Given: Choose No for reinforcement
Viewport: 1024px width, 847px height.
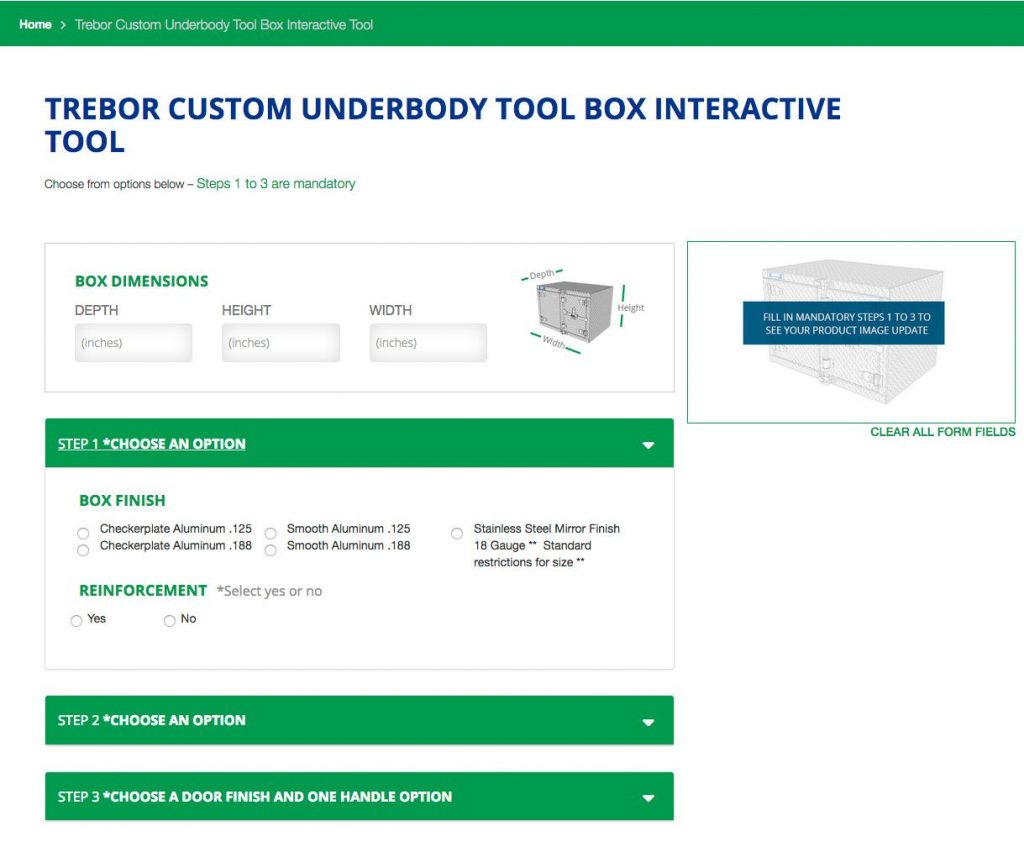Looking at the screenshot, I should click(169, 621).
